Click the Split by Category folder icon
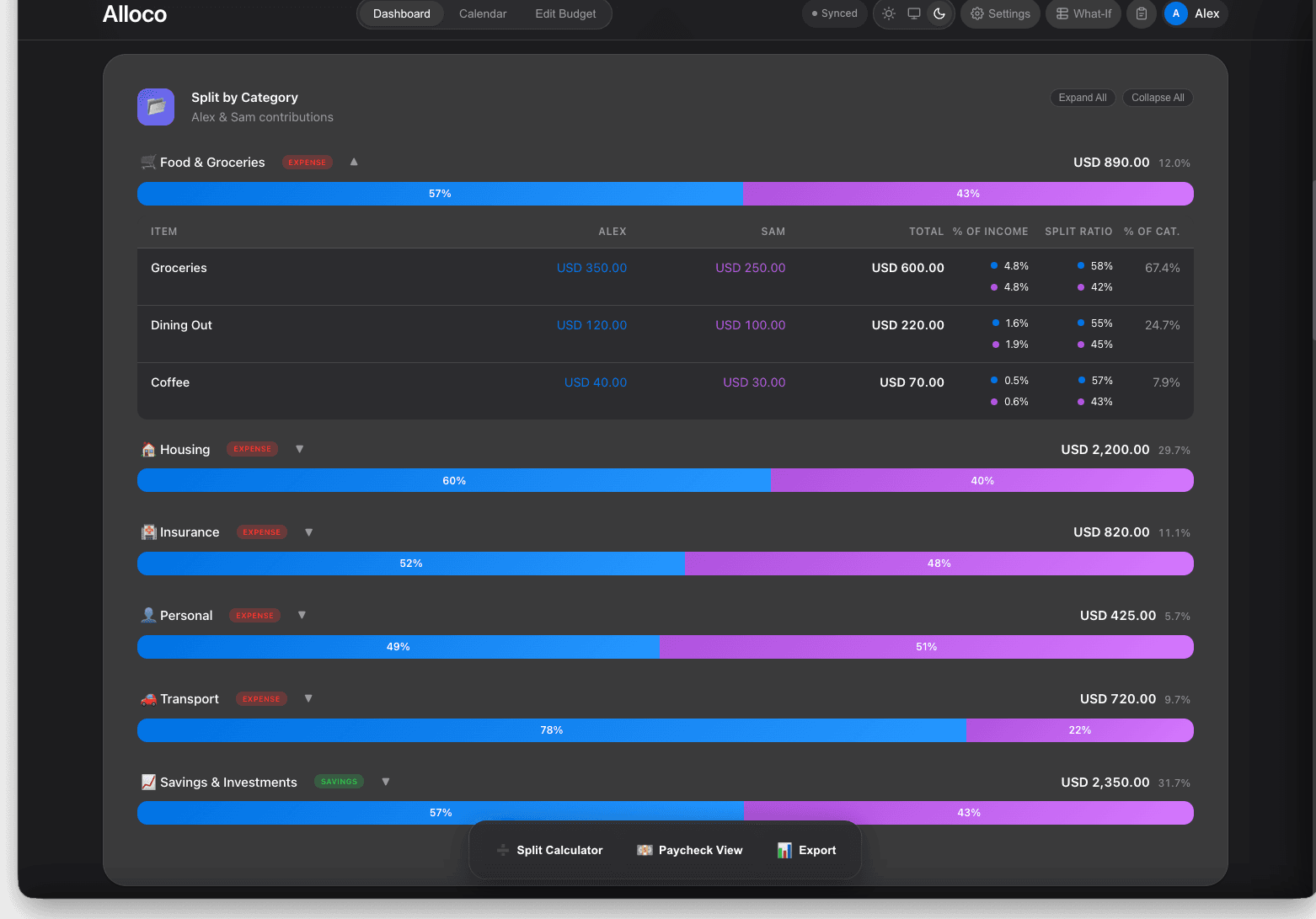Image resolution: width=1316 pixels, height=919 pixels. pos(156,107)
